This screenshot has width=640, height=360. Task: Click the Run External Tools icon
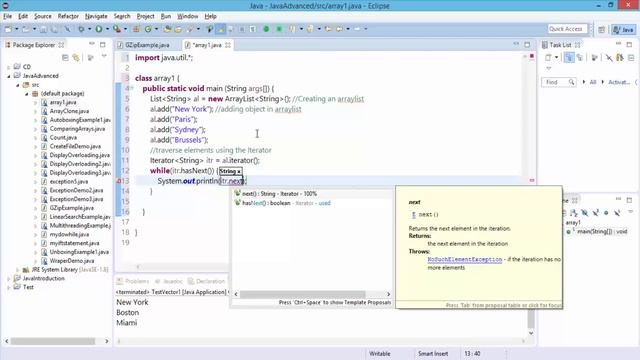click(117, 29)
